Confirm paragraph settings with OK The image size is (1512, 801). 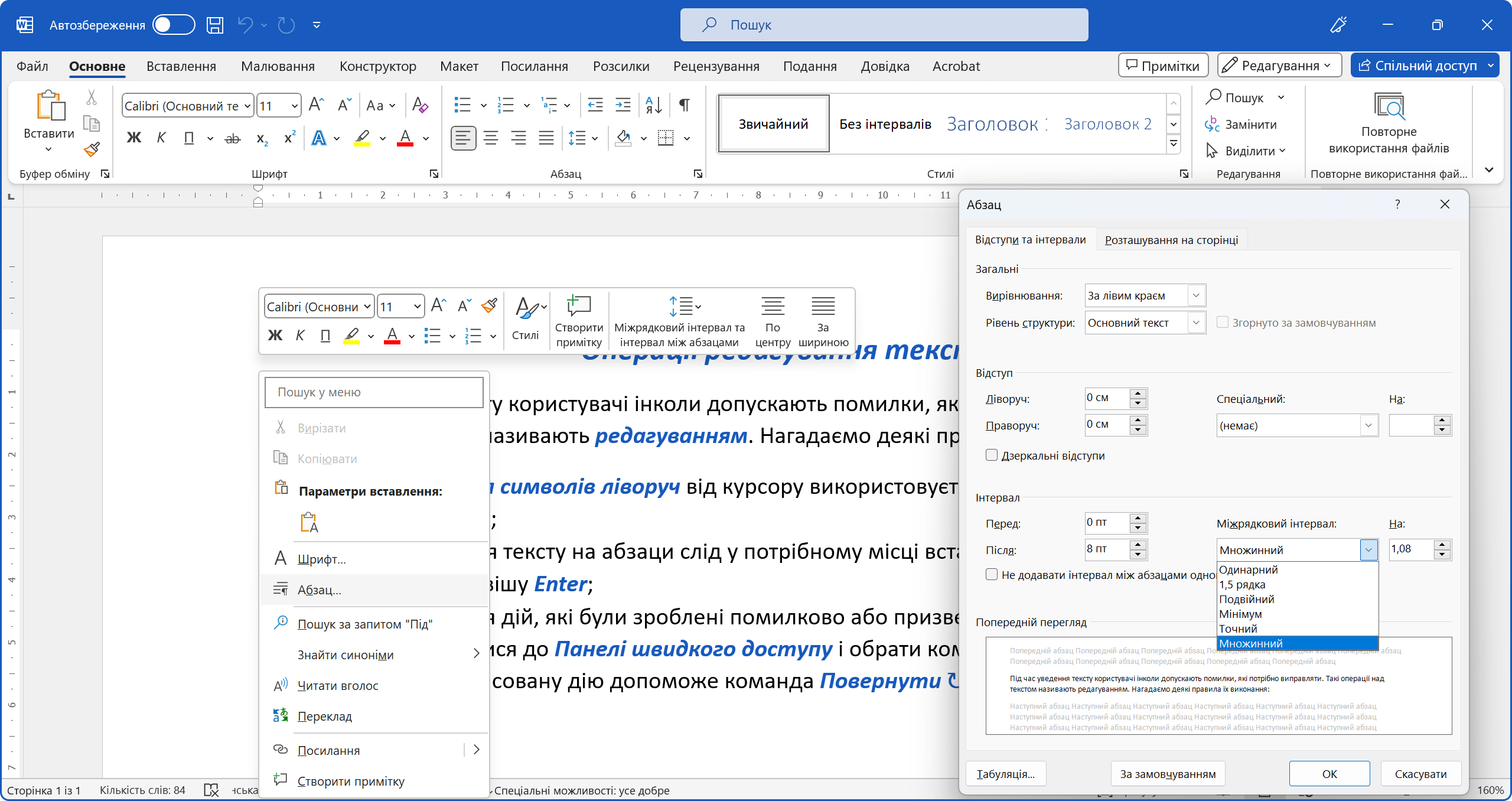pos(1329,773)
